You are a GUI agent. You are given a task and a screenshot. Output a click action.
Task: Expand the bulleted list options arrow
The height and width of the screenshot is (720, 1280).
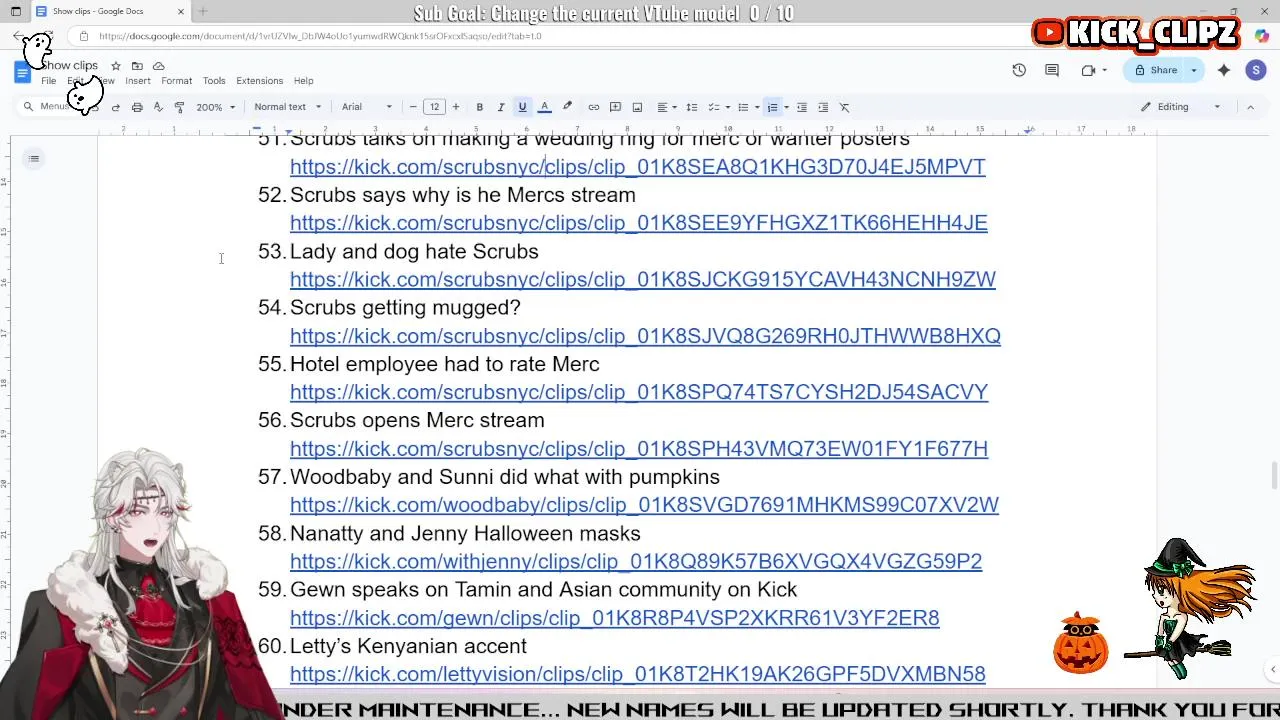point(756,107)
